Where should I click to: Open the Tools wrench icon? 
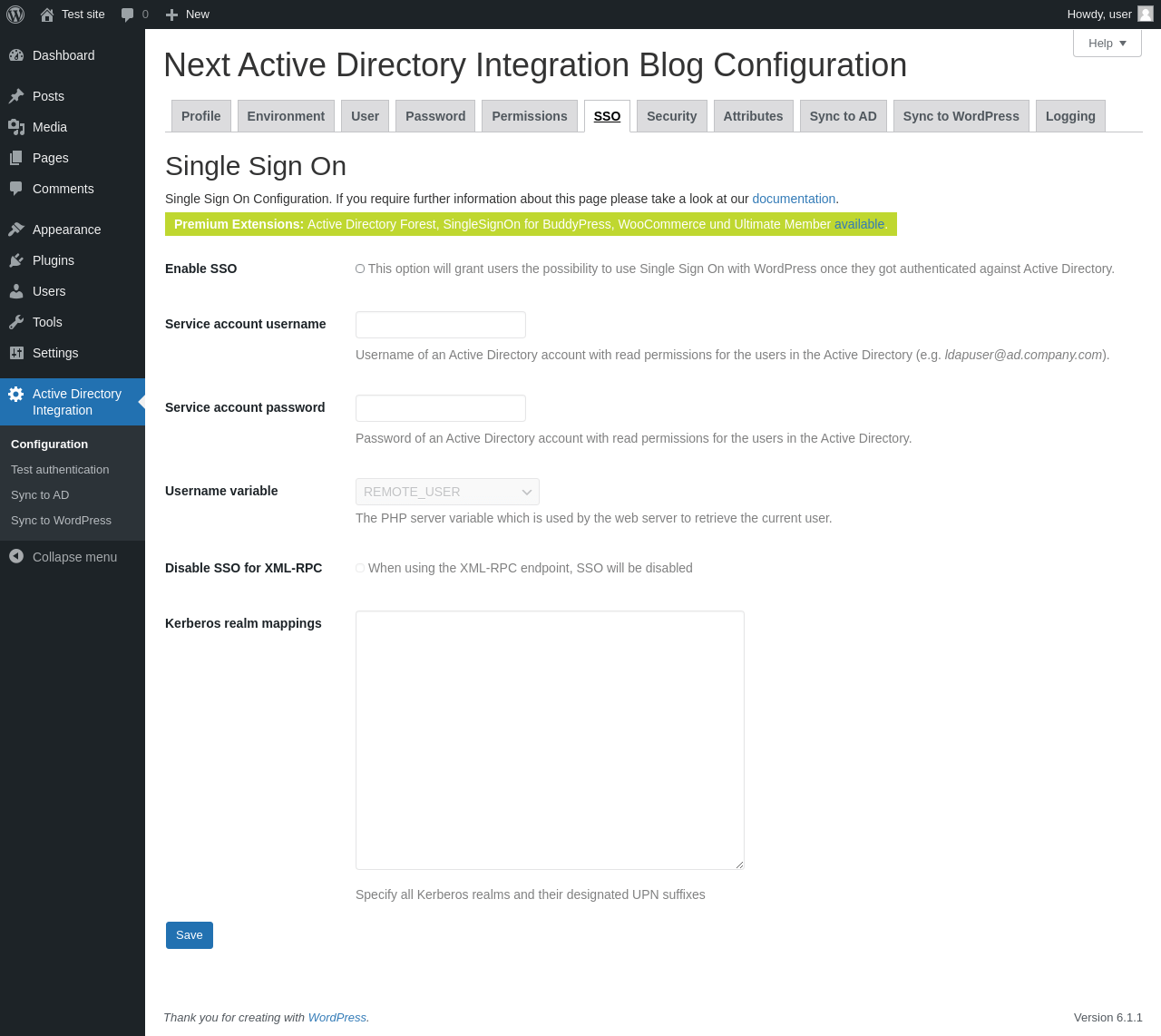tap(16, 322)
